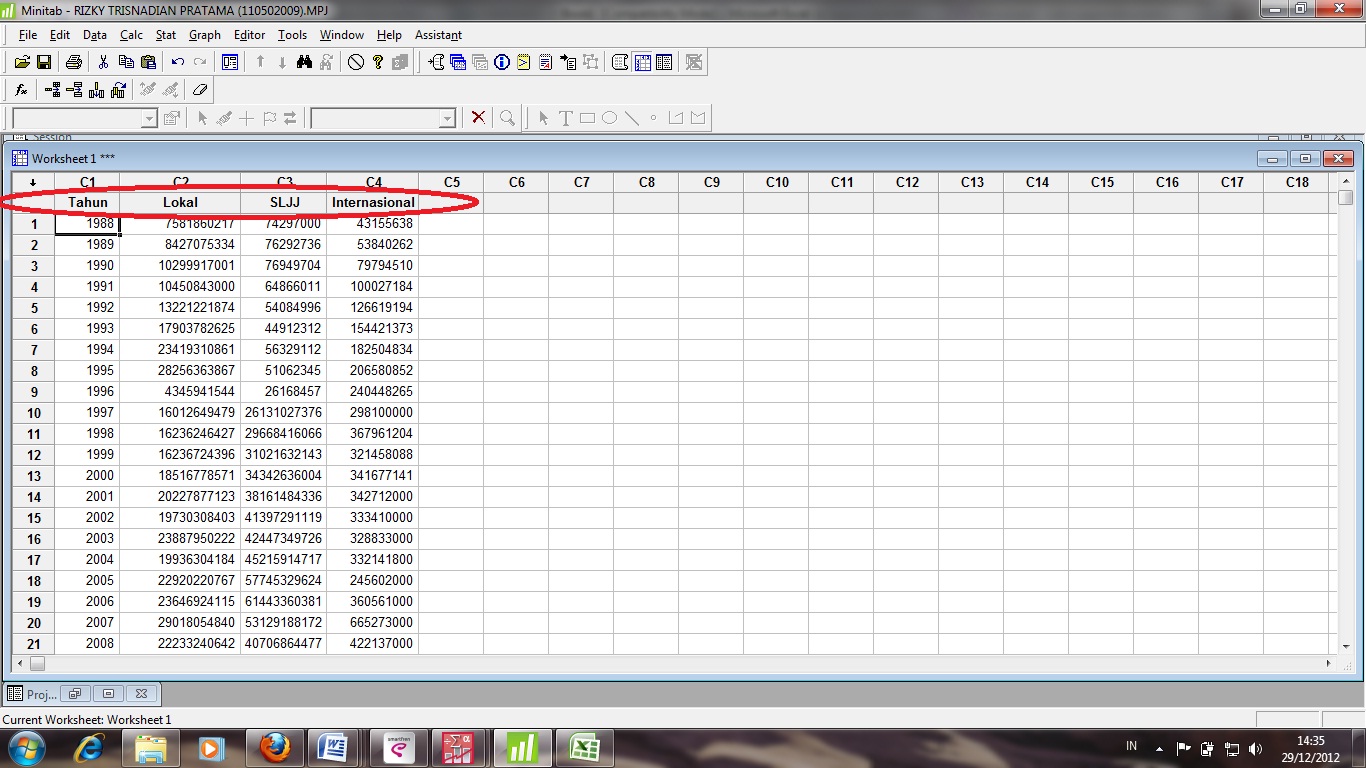Show the Info window with the blue i icon
The height and width of the screenshot is (768, 1366).
pyautogui.click(x=500, y=61)
